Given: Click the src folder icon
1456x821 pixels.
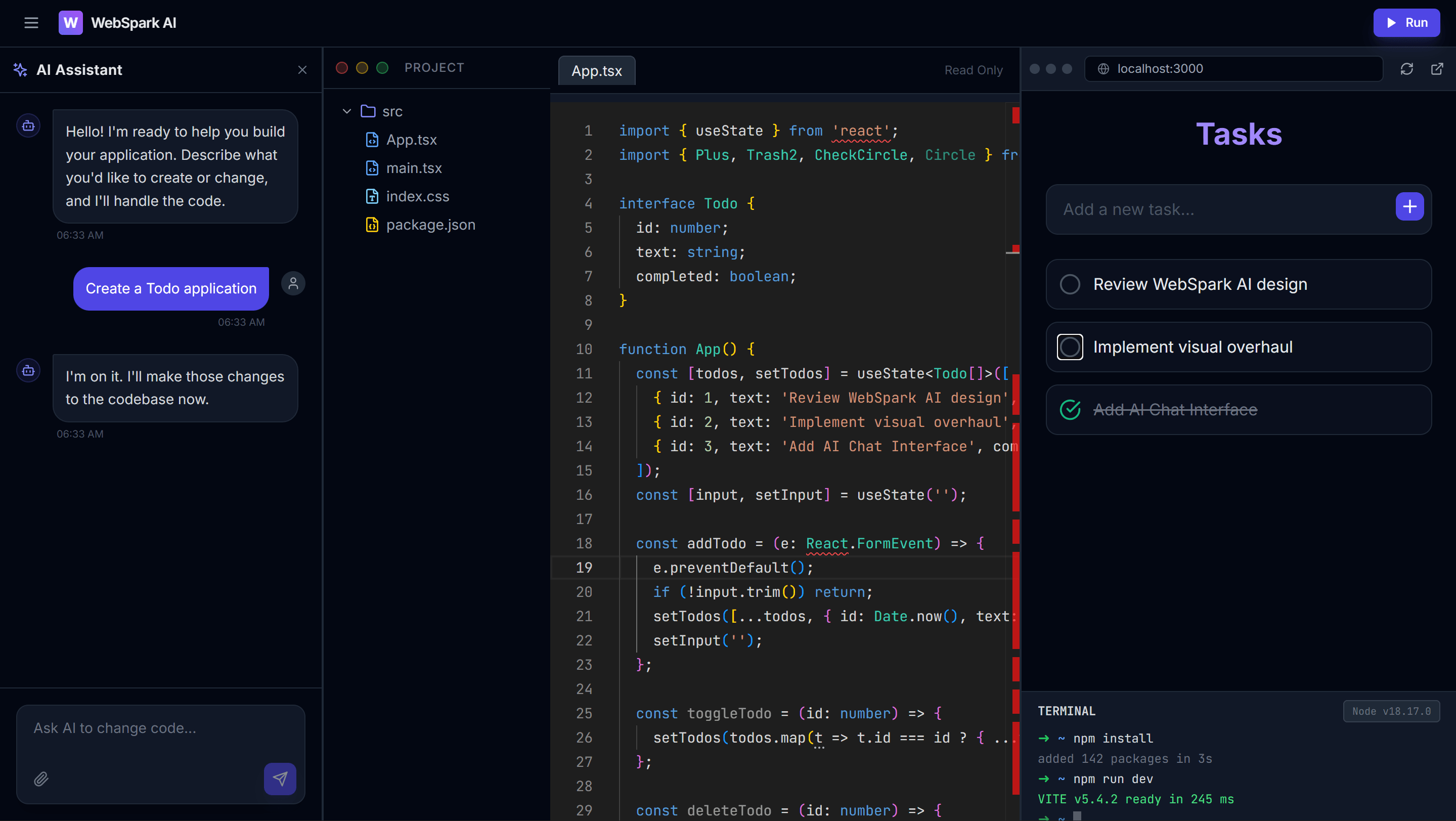Looking at the screenshot, I should 368,111.
